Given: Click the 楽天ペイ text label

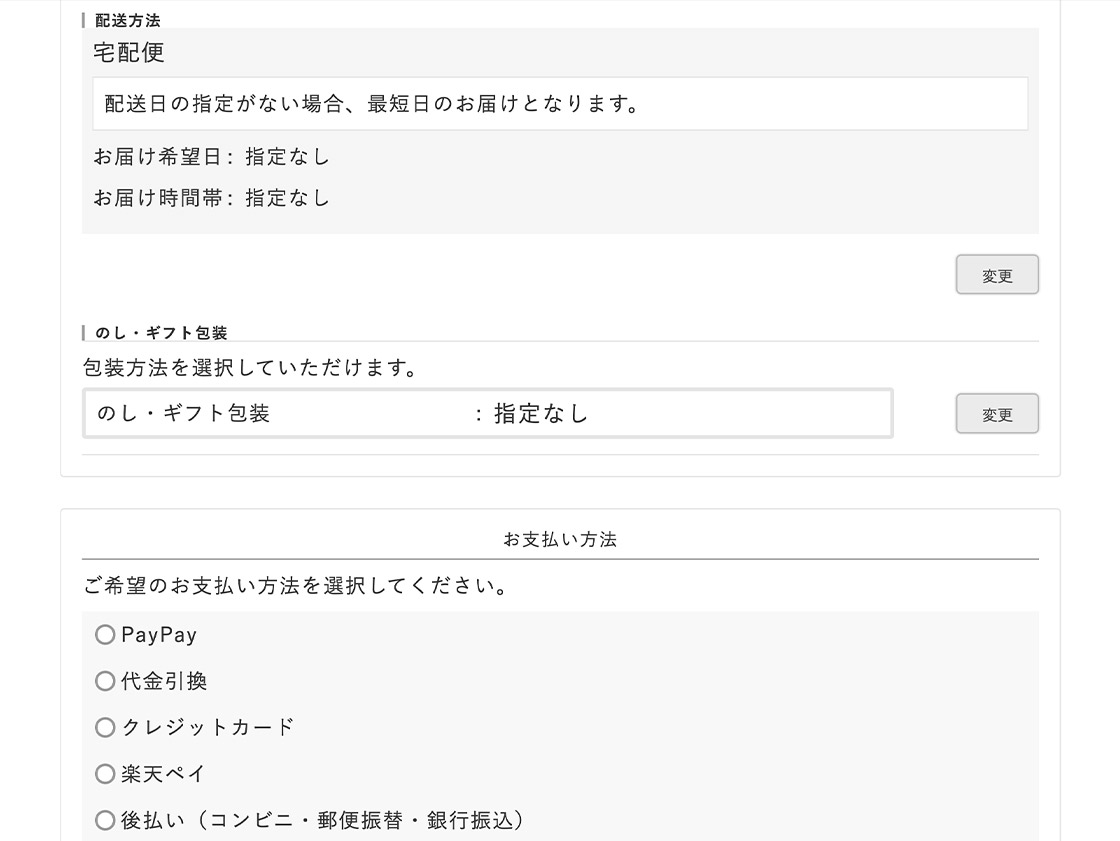Looking at the screenshot, I should click(x=163, y=774).
